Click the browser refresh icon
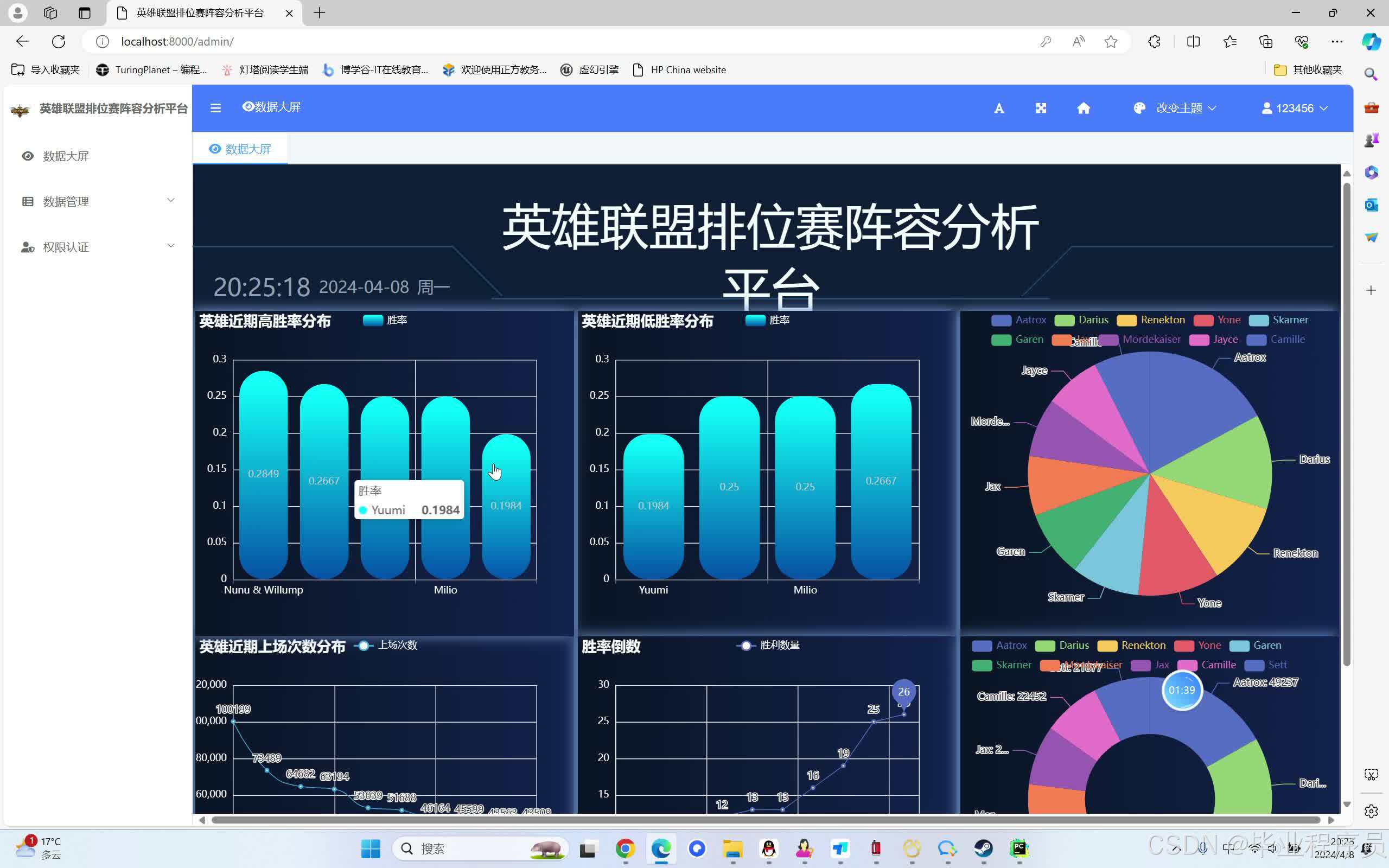This screenshot has width=1389, height=868. click(59, 41)
